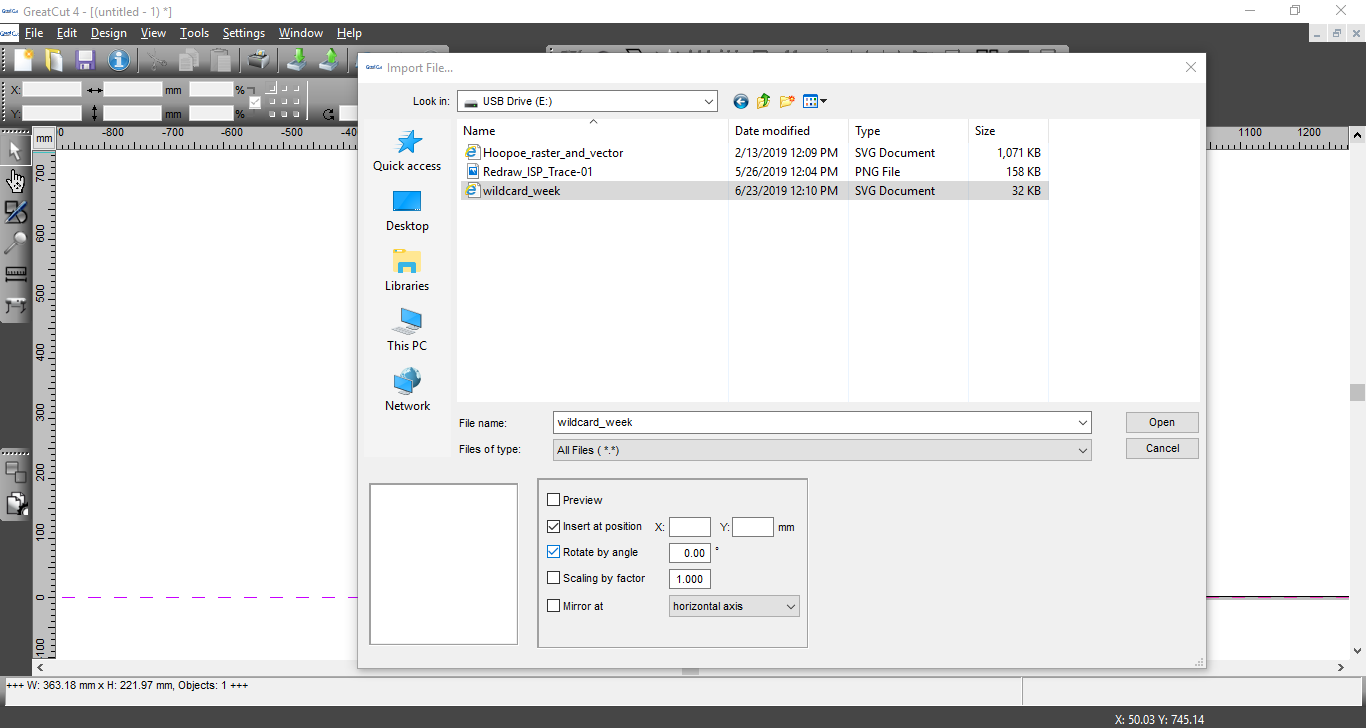Enable Mirror at checkbox

tap(554, 606)
